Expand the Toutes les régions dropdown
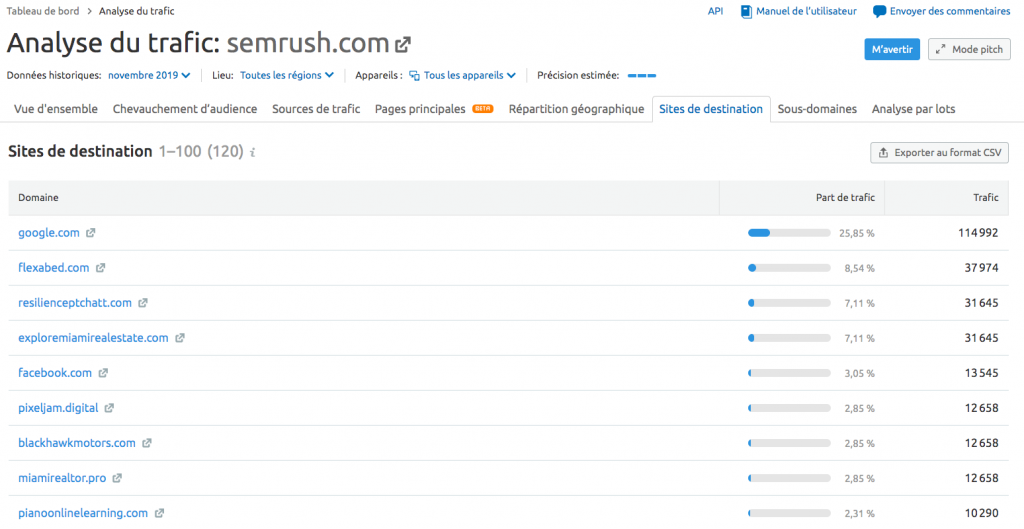 (287, 75)
